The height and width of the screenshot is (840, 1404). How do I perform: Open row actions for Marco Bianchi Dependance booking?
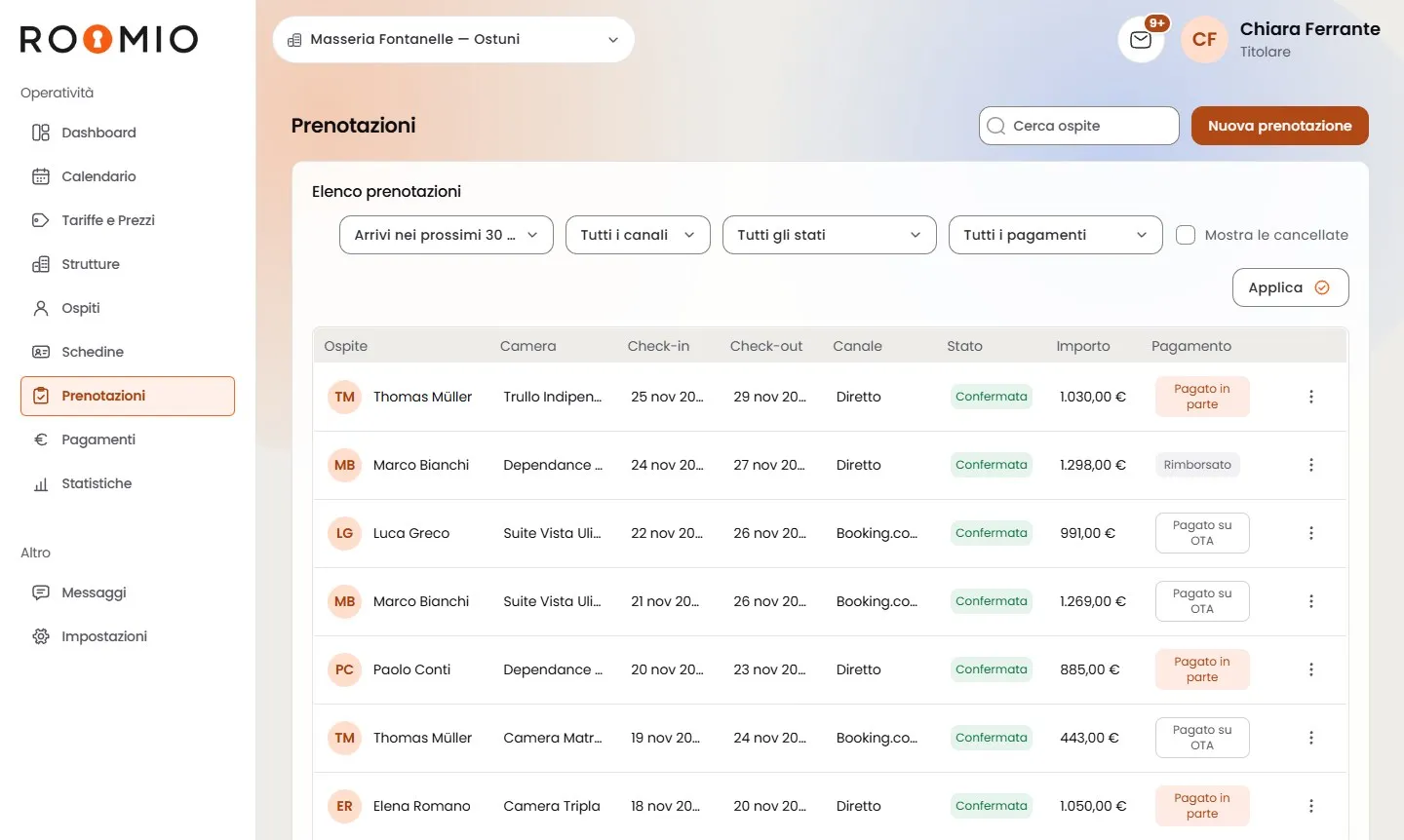1311,465
